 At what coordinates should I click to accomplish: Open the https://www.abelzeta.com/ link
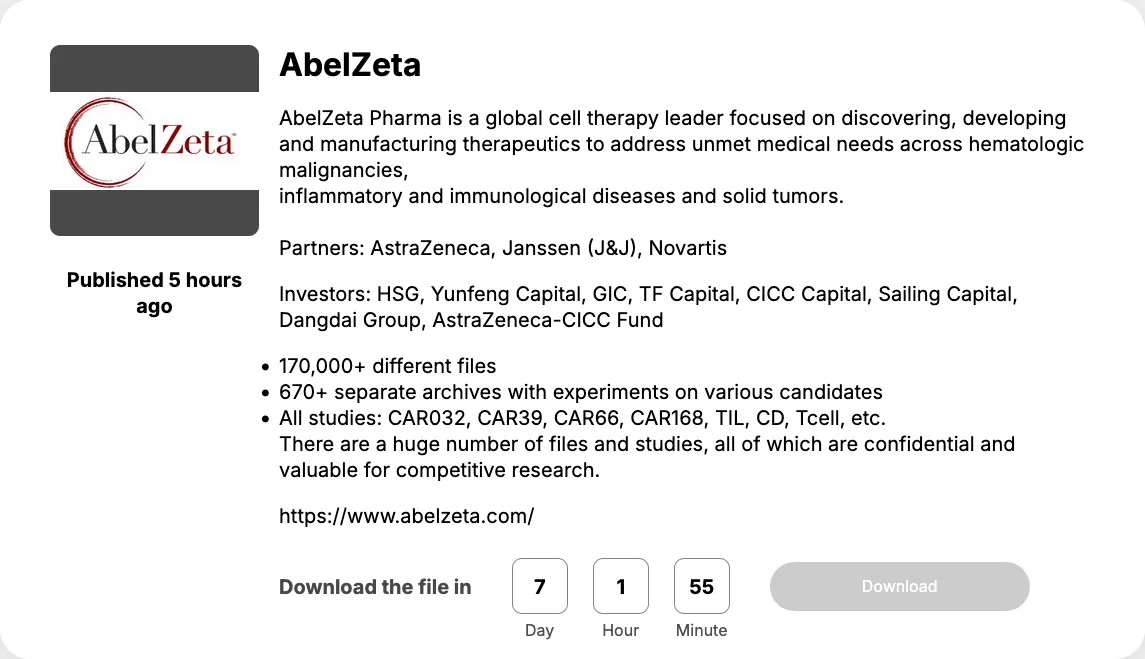point(406,517)
